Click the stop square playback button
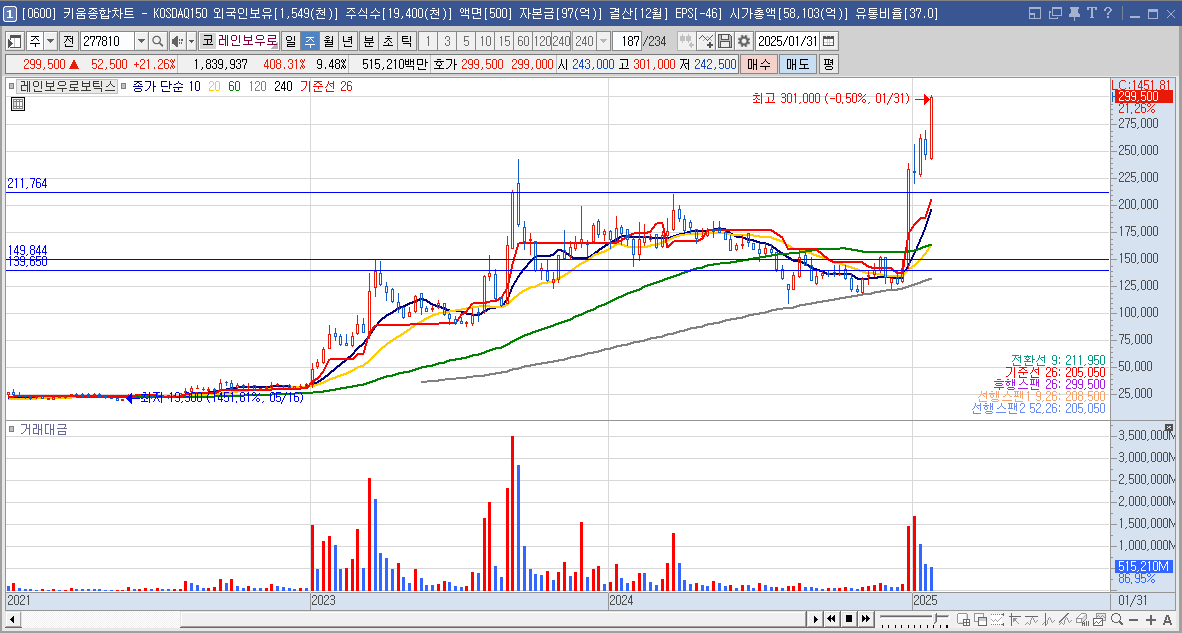This screenshot has width=1182, height=633. (x=849, y=619)
